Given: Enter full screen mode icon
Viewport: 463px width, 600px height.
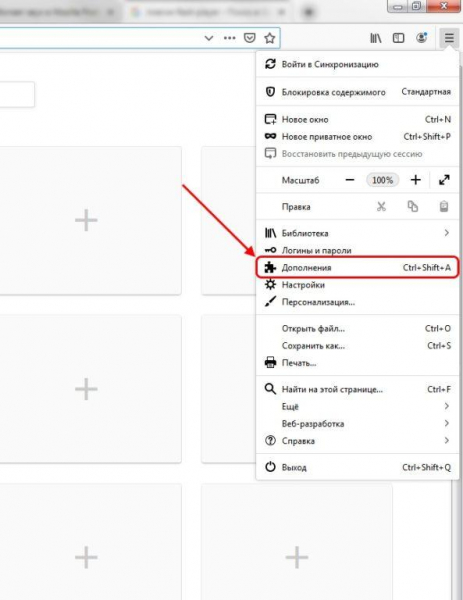Looking at the screenshot, I should tap(444, 180).
